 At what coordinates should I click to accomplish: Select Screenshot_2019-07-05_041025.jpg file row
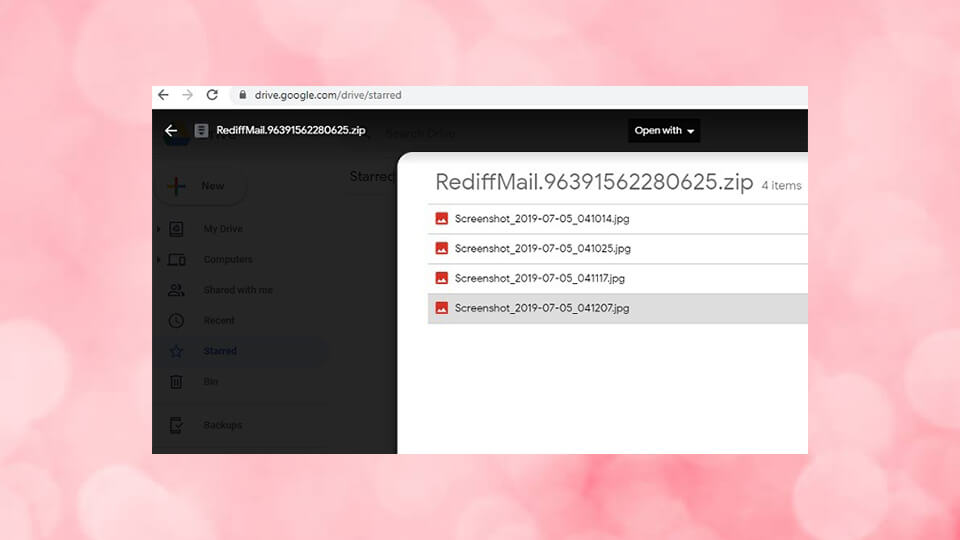click(541, 248)
